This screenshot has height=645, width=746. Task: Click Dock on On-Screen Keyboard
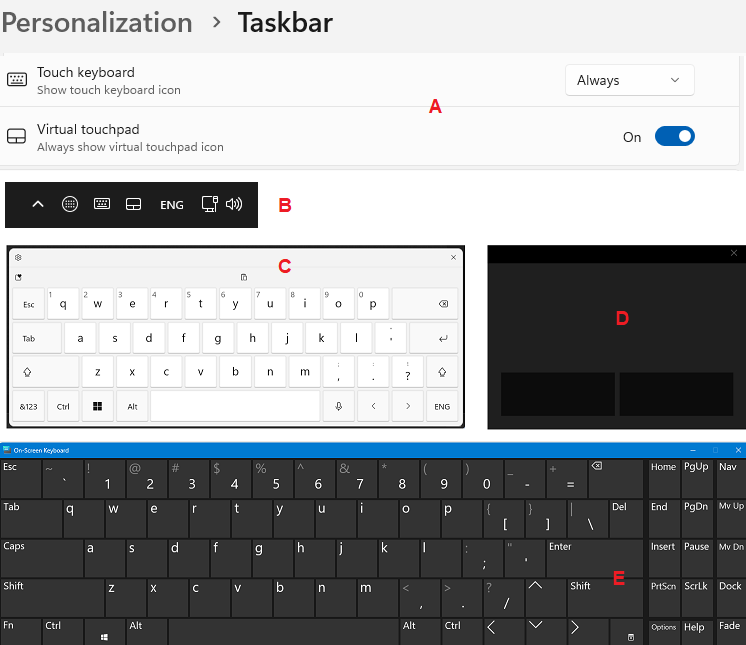[x=730, y=597]
